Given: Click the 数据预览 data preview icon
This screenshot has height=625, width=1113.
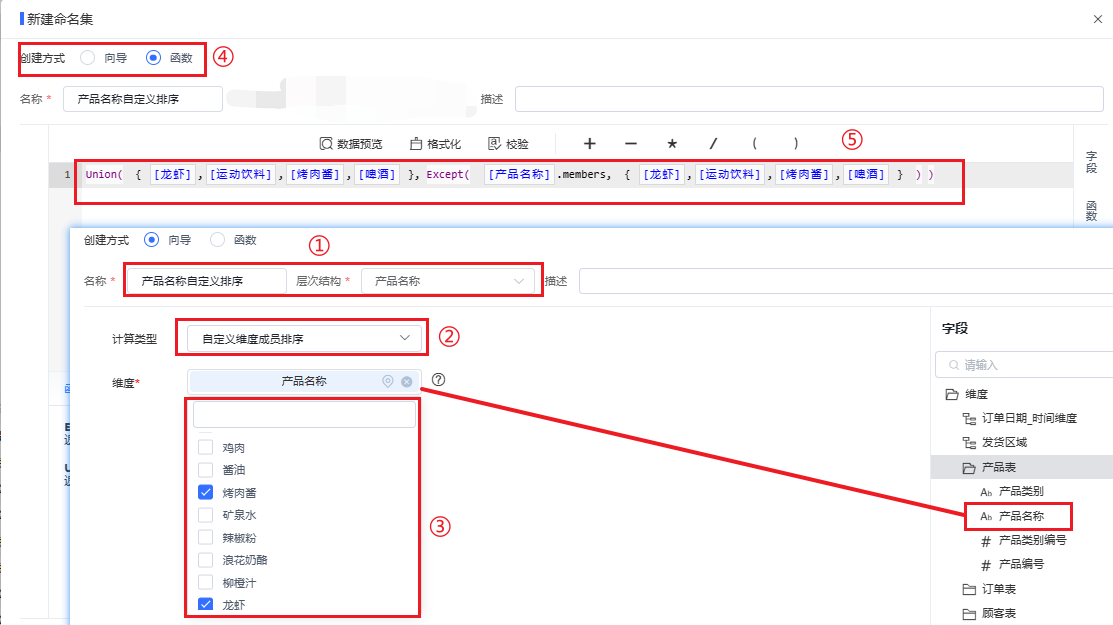Looking at the screenshot, I should (326, 144).
